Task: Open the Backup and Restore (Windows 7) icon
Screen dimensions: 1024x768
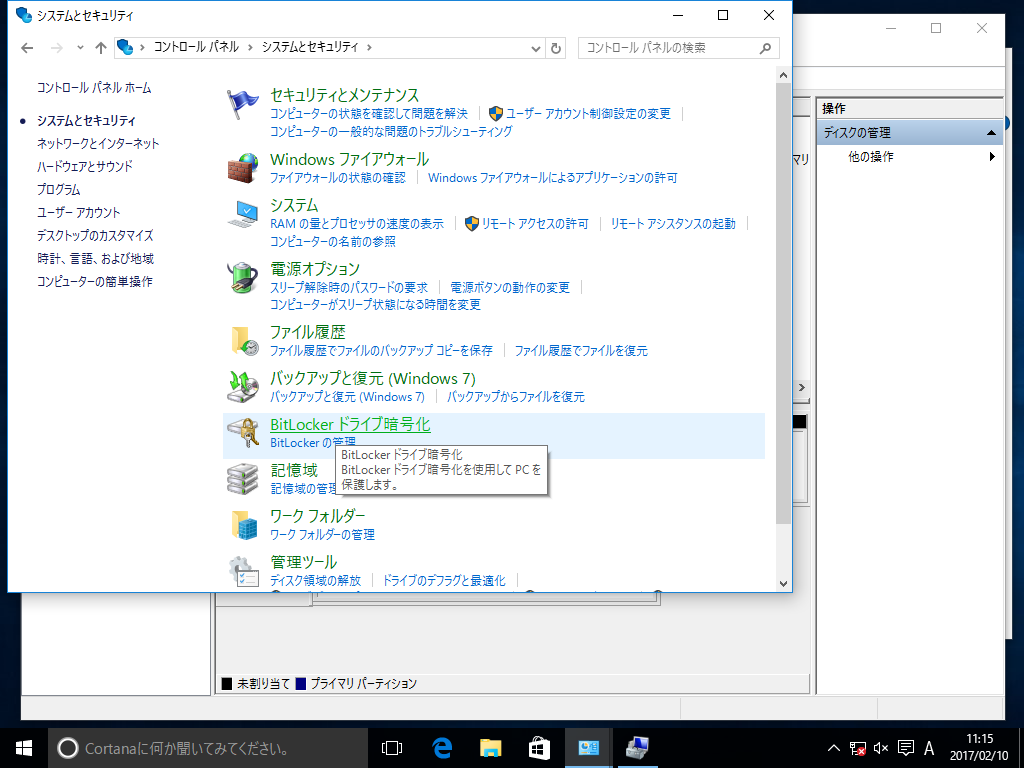Action: 242,387
